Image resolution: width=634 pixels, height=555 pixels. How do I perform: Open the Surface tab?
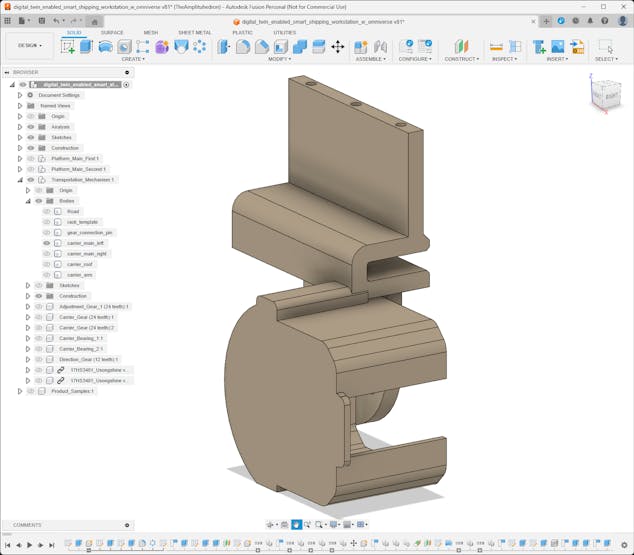pos(112,32)
